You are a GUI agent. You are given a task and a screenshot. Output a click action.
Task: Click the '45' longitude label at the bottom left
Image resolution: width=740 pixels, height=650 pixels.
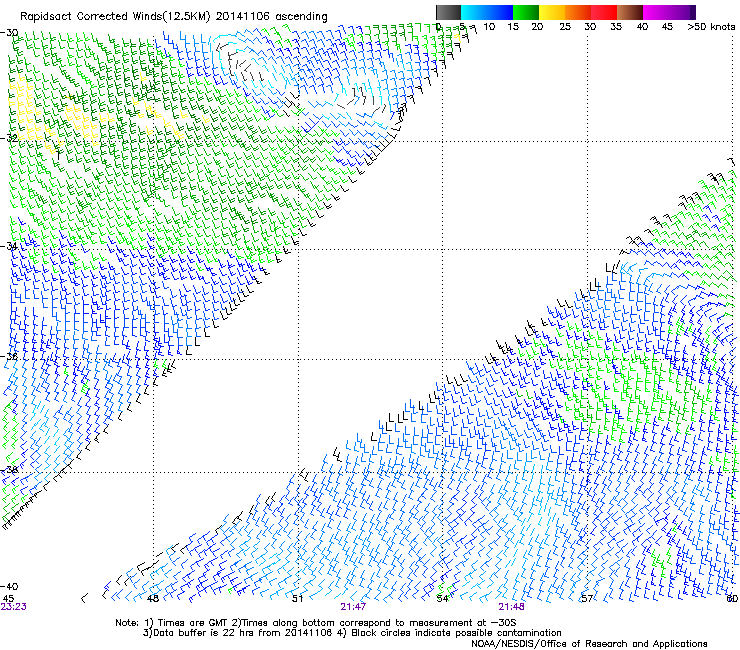8,599
